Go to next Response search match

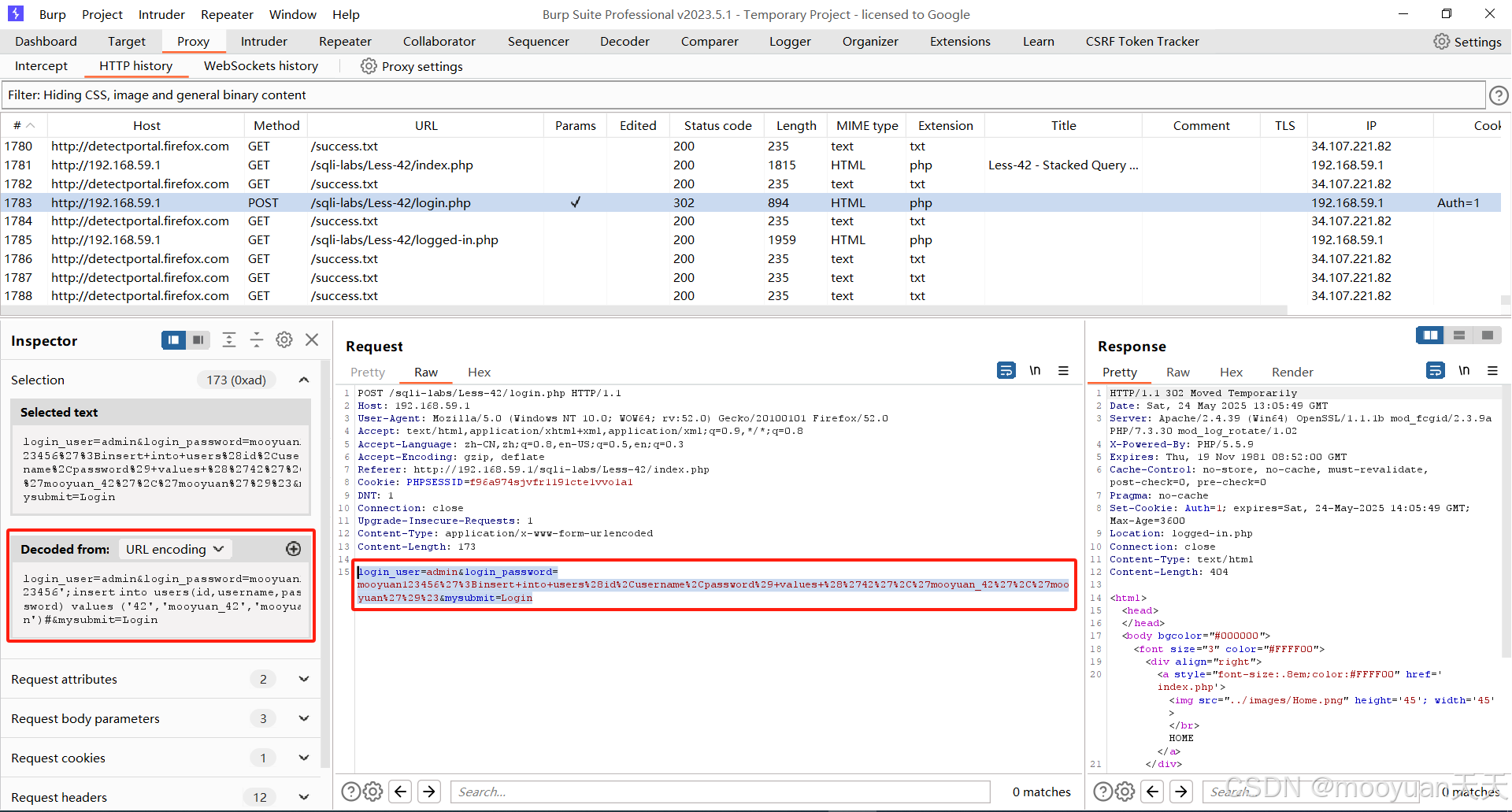point(1181,792)
